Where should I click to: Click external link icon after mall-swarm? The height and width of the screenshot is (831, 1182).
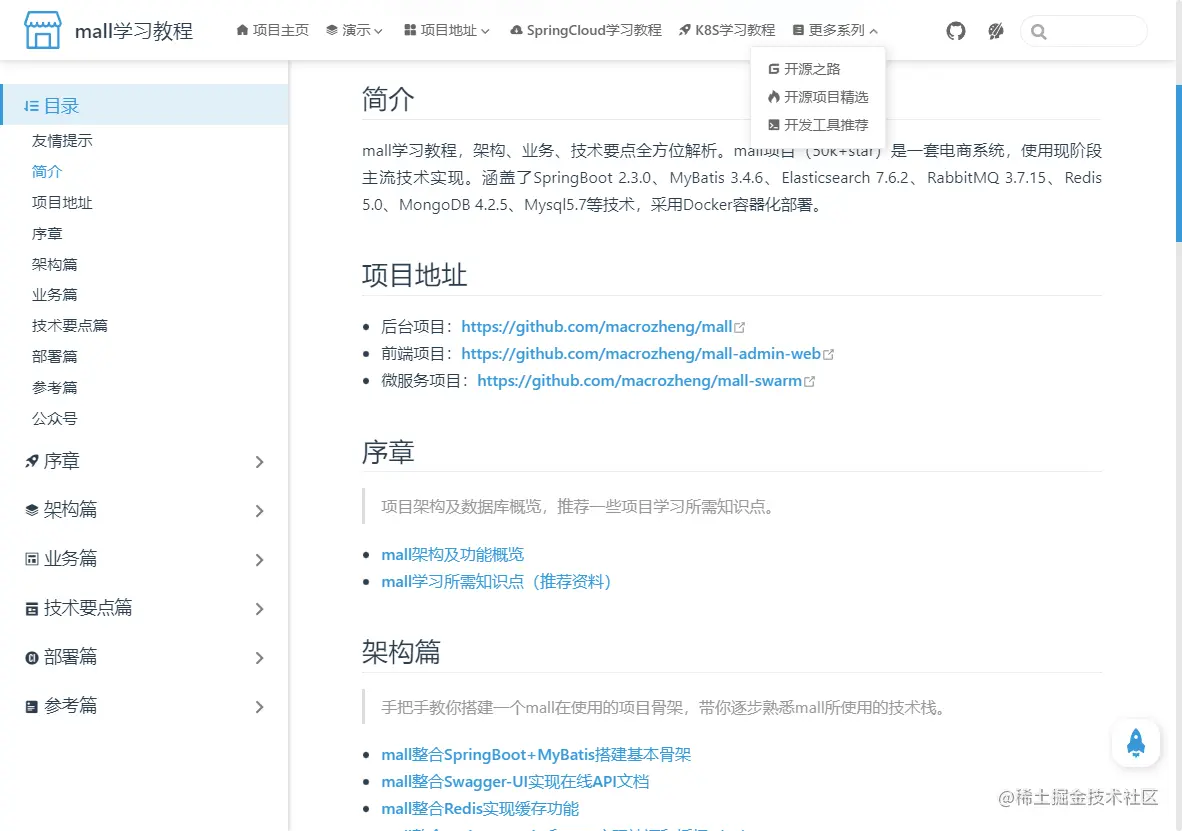click(x=810, y=382)
